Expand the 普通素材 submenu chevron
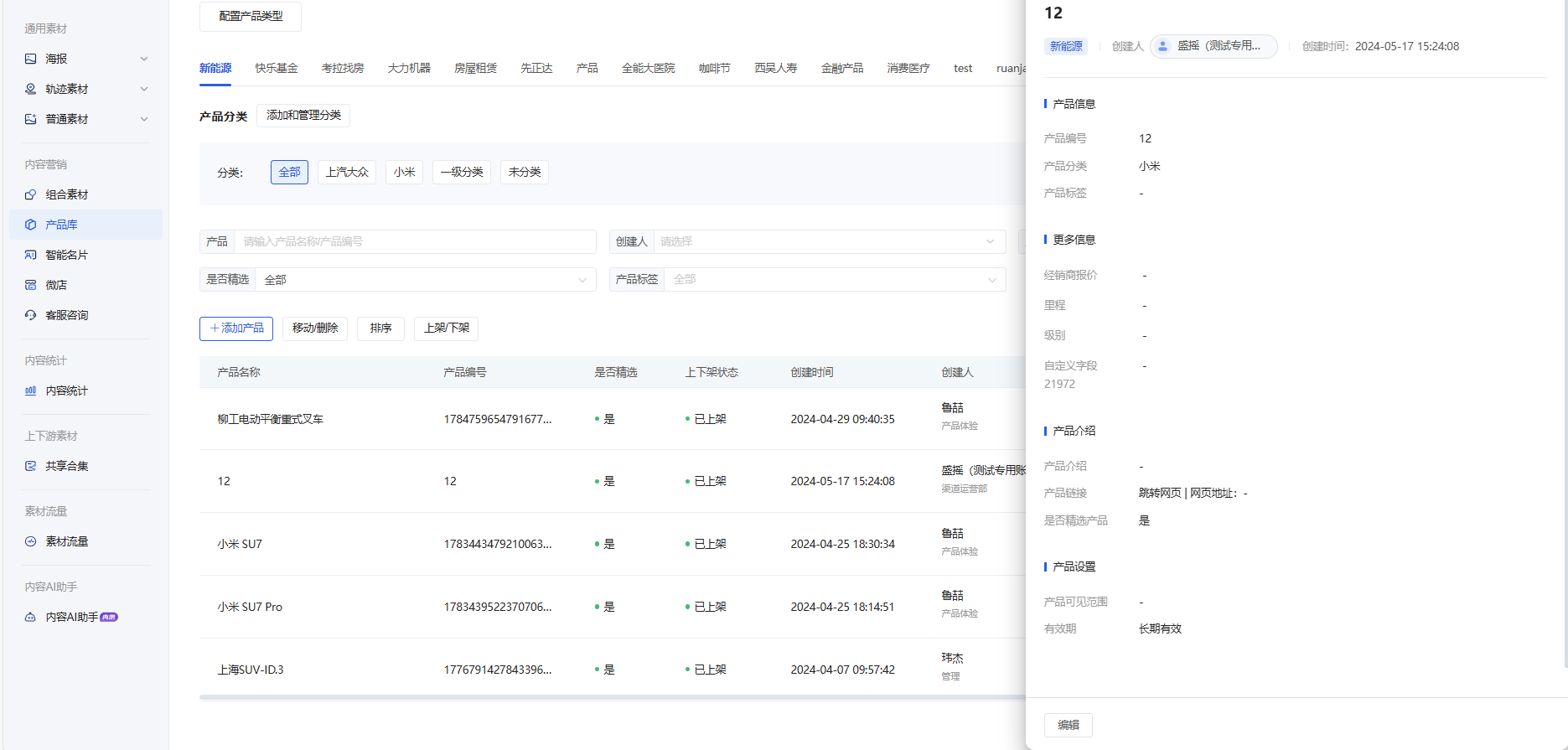This screenshot has width=1568, height=750. click(x=144, y=119)
